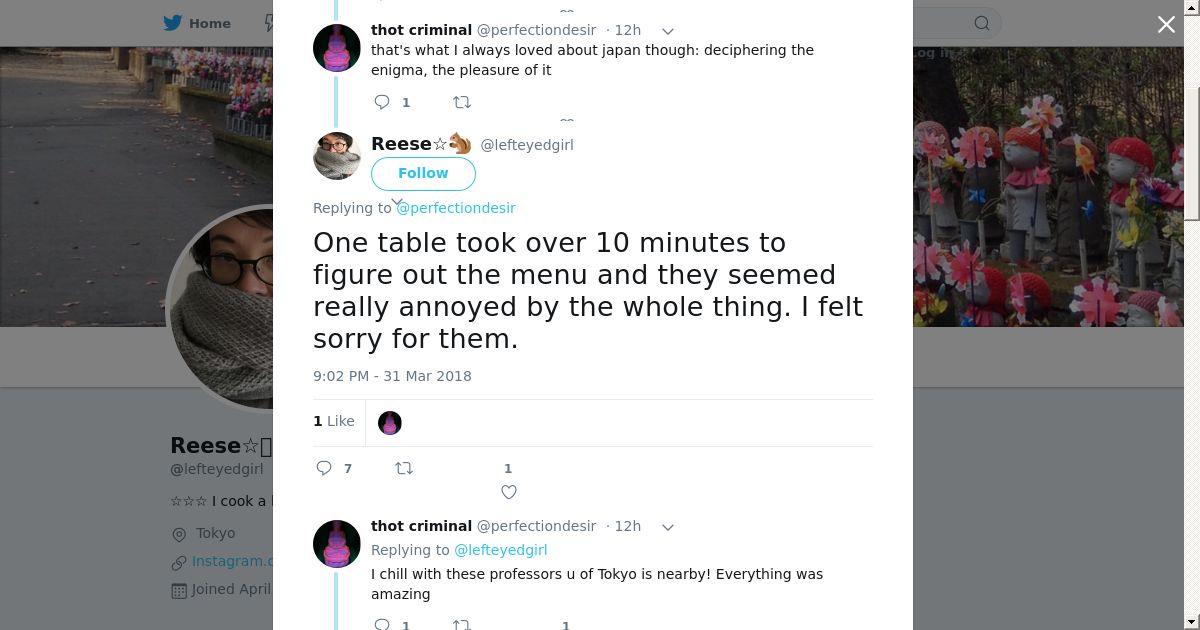Image resolution: width=1200 pixels, height=630 pixels.
Task: Show the 1 Like list
Action: coord(334,421)
